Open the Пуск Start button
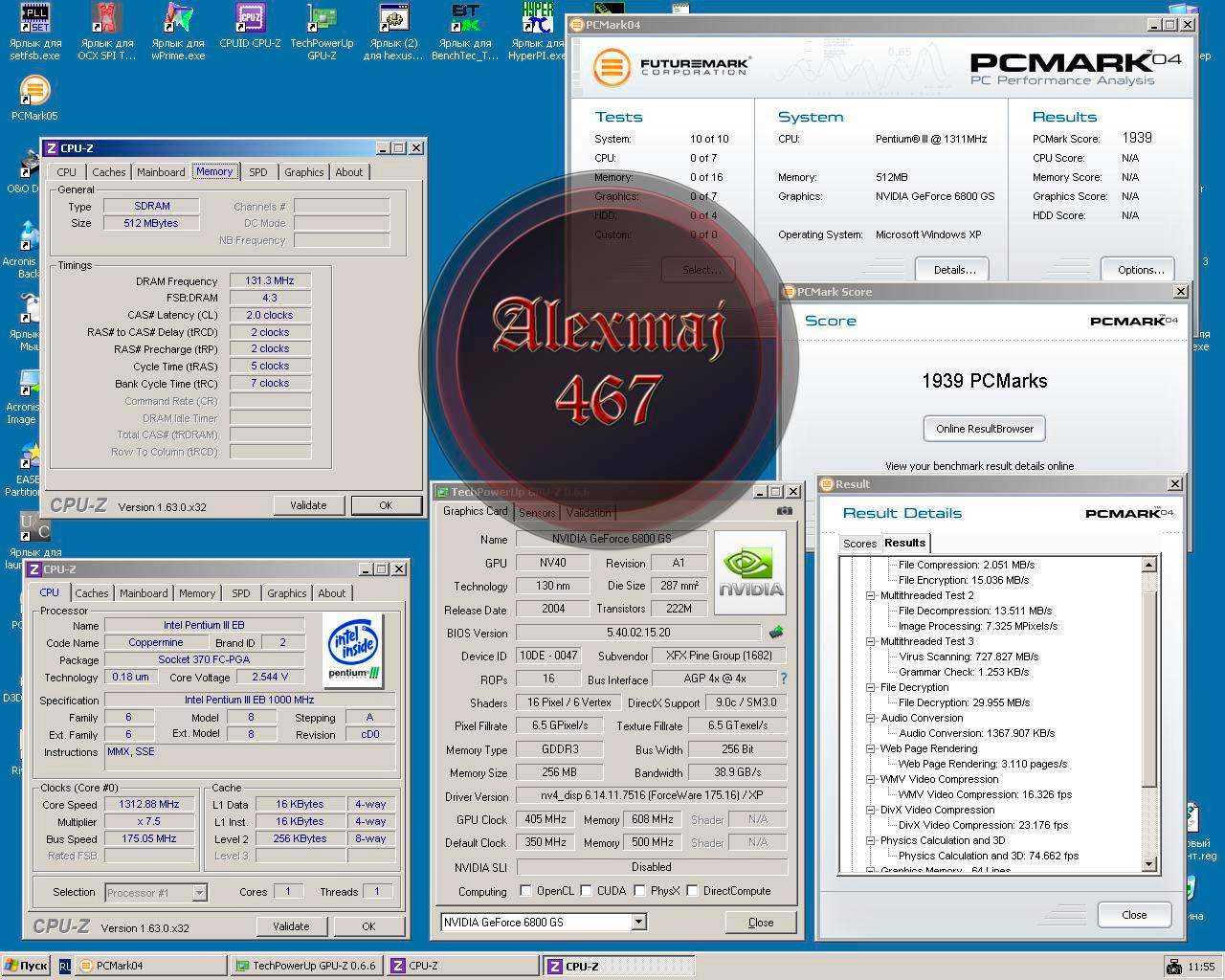 [x=27, y=966]
